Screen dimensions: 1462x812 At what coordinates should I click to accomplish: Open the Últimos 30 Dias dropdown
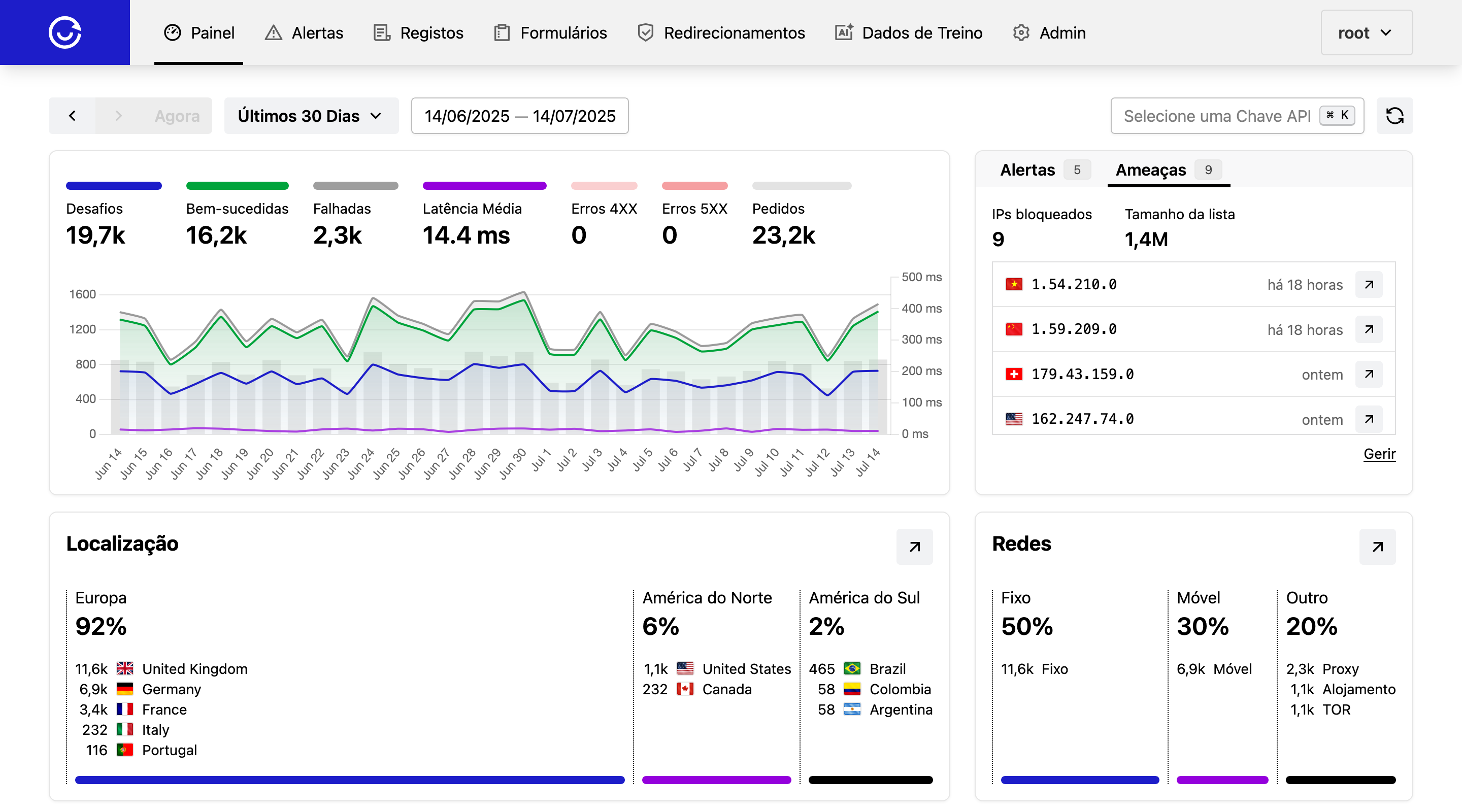point(311,116)
